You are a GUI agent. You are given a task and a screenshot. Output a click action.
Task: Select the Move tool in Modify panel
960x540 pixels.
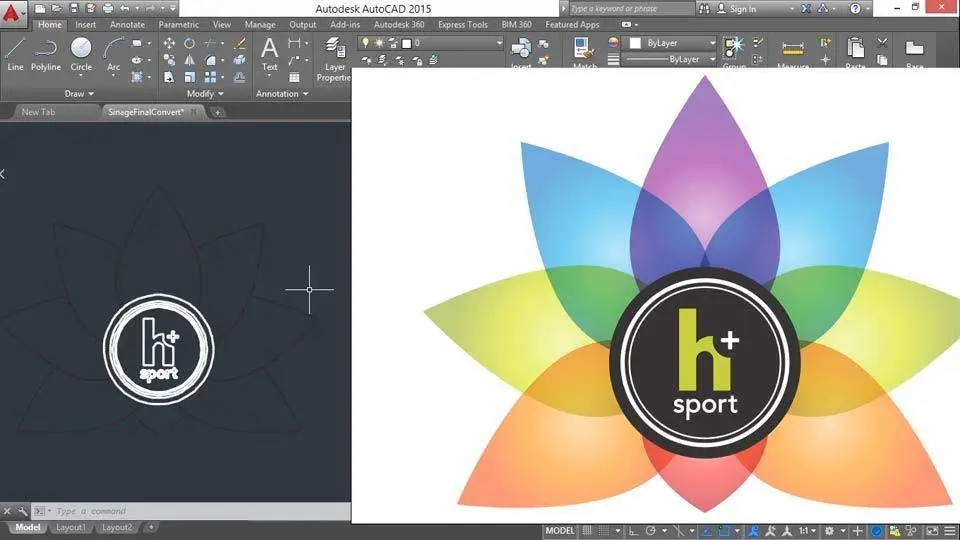[x=169, y=43]
